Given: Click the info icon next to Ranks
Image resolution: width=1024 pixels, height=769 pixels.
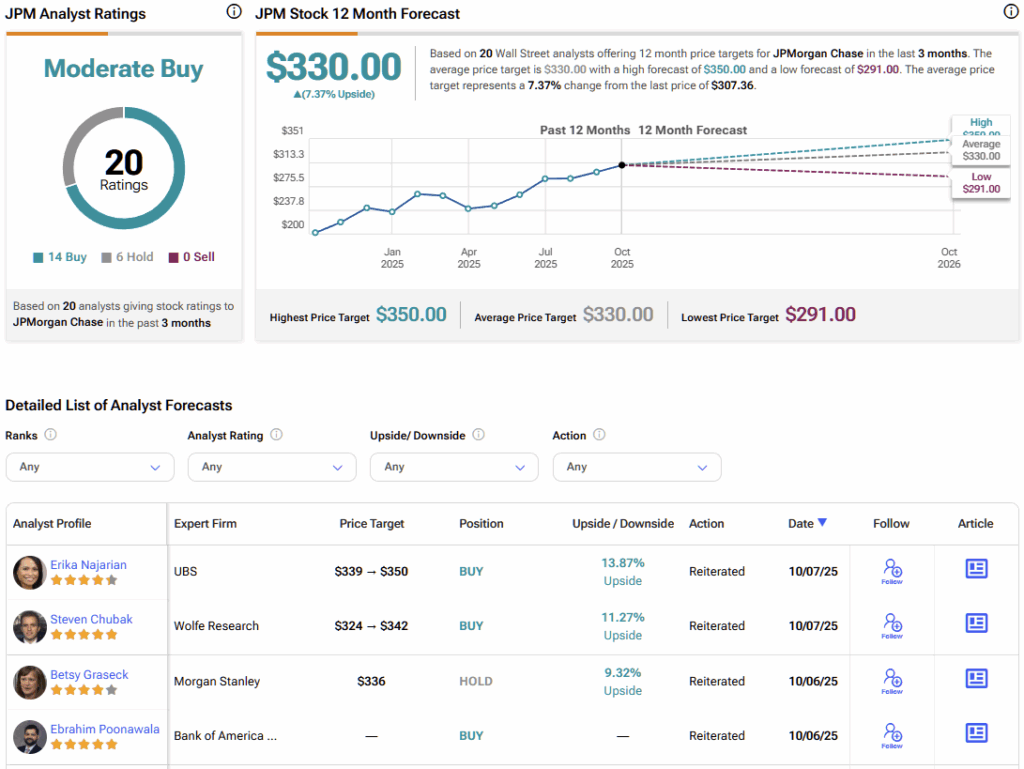Looking at the screenshot, I should [x=51, y=435].
